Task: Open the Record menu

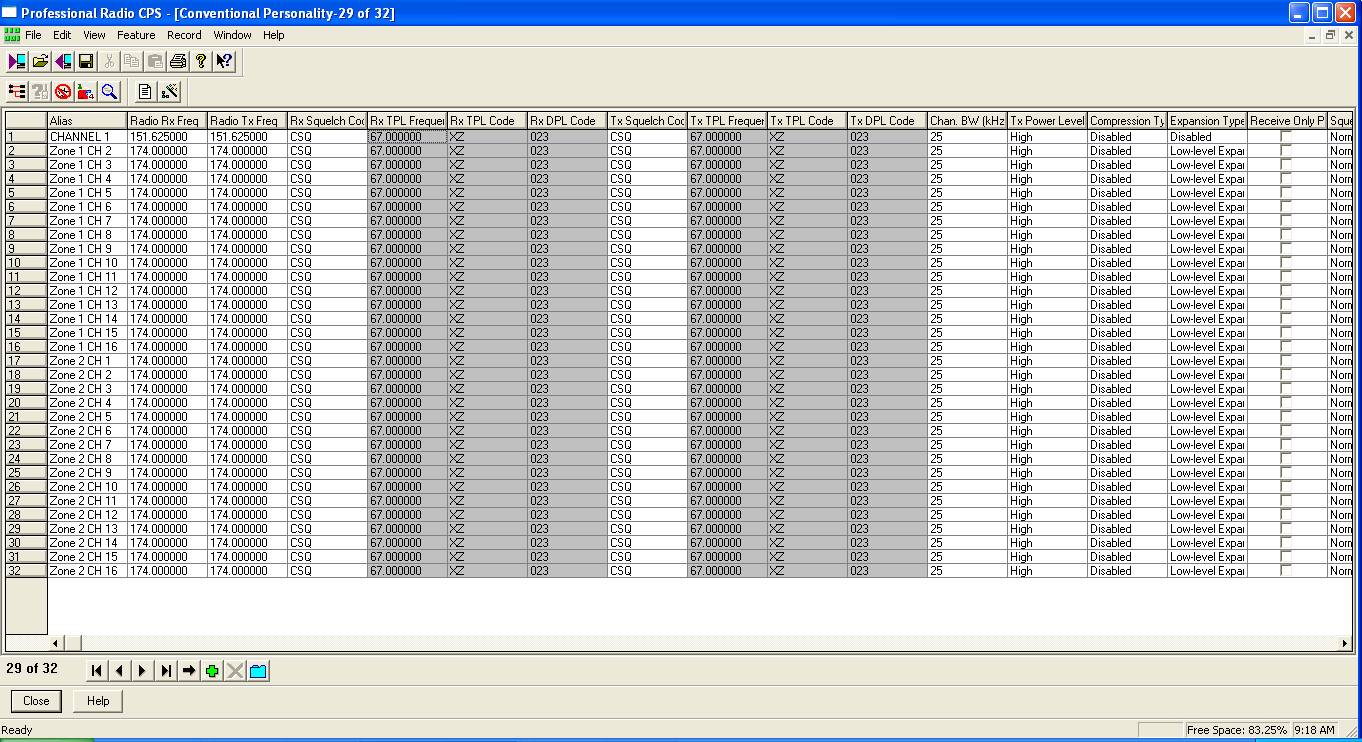Action: click(x=184, y=35)
